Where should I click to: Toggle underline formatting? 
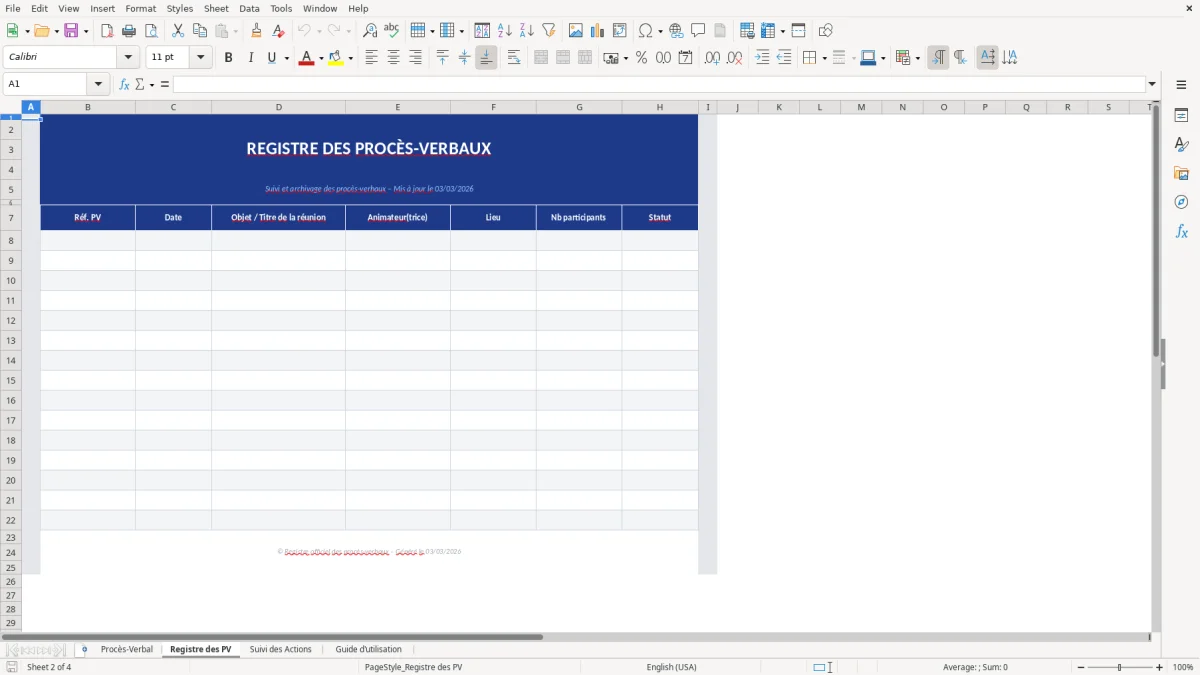[x=271, y=57]
